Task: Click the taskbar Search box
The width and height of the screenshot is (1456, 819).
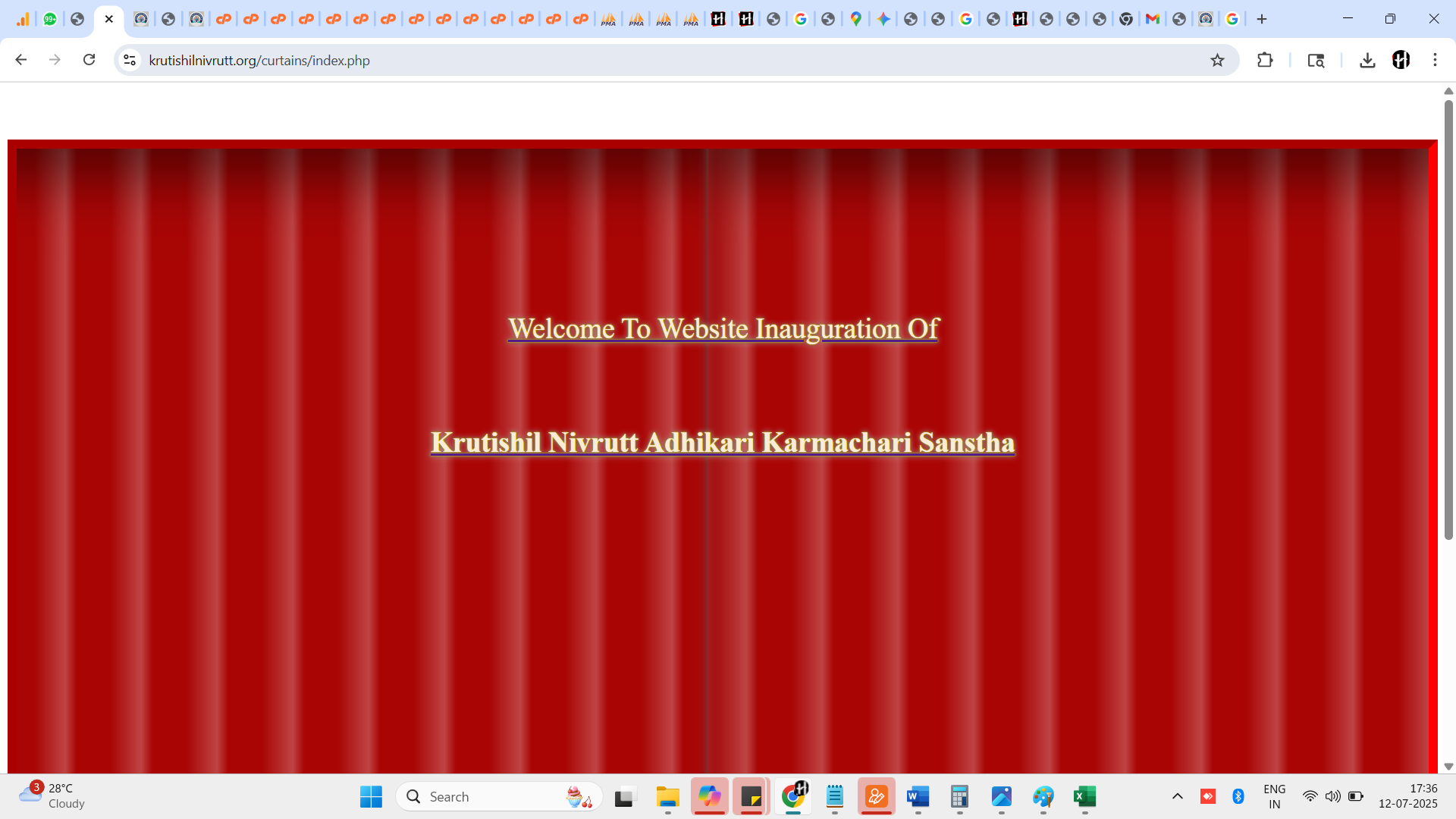Action: [x=485, y=796]
